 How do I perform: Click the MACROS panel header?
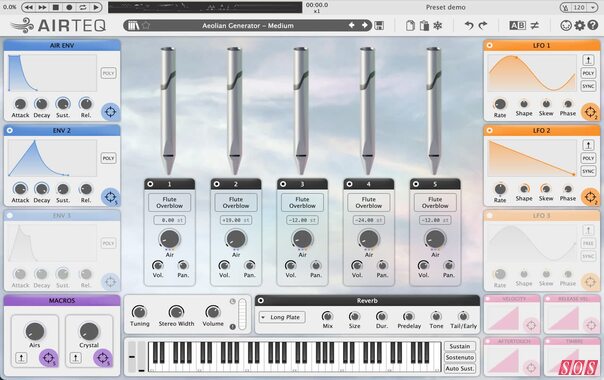62,300
